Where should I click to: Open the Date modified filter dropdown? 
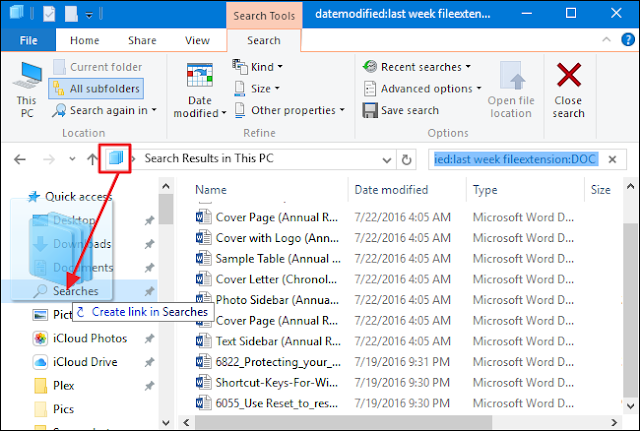[x=200, y=90]
